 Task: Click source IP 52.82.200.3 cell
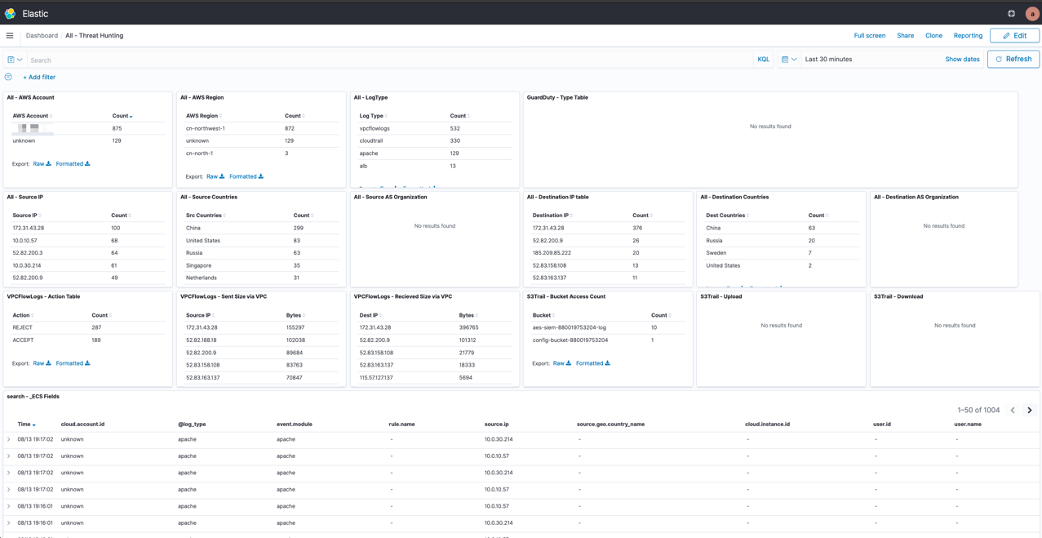pos(27,253)
